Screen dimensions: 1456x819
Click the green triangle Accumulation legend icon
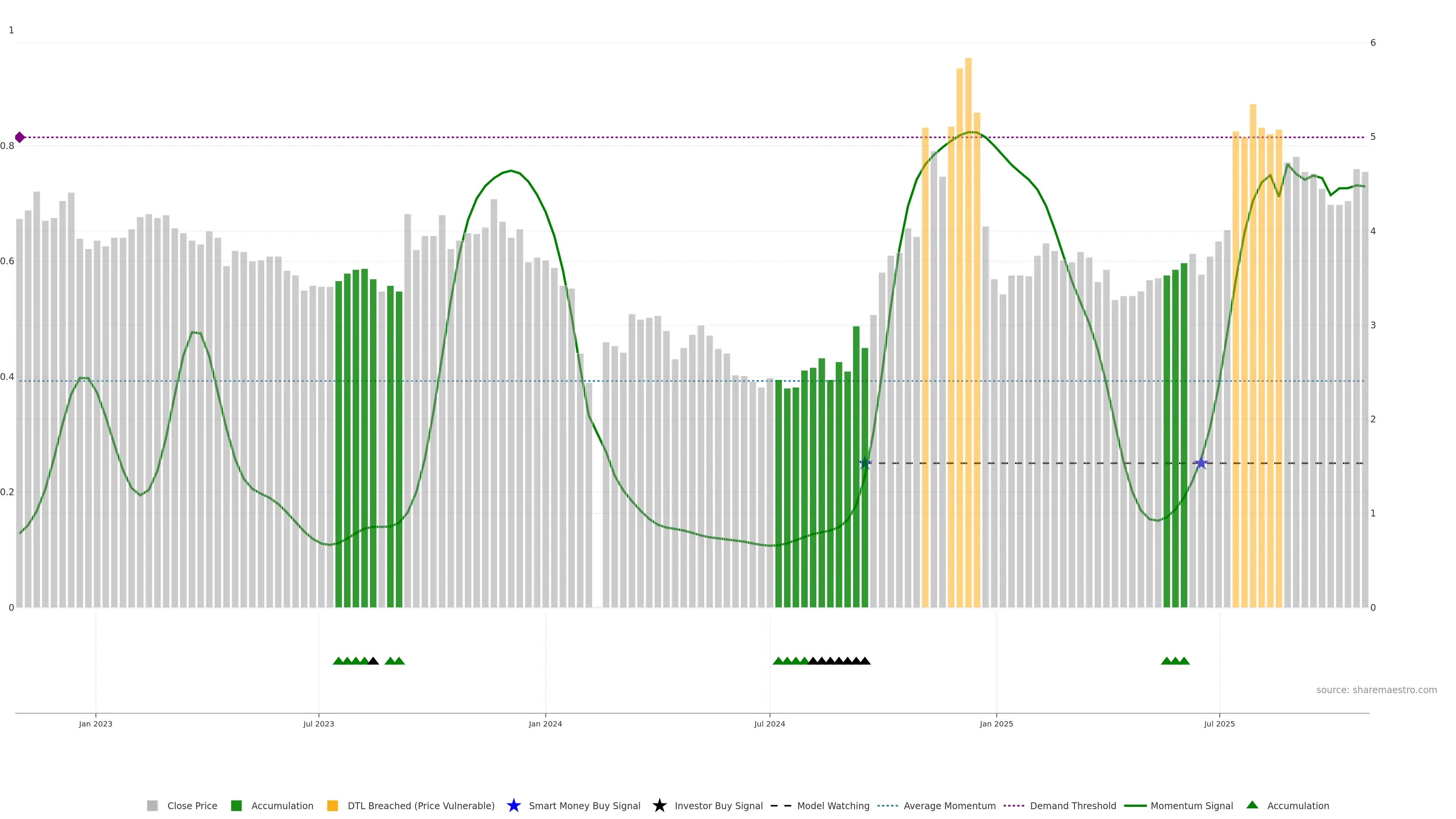point(1252,805)
